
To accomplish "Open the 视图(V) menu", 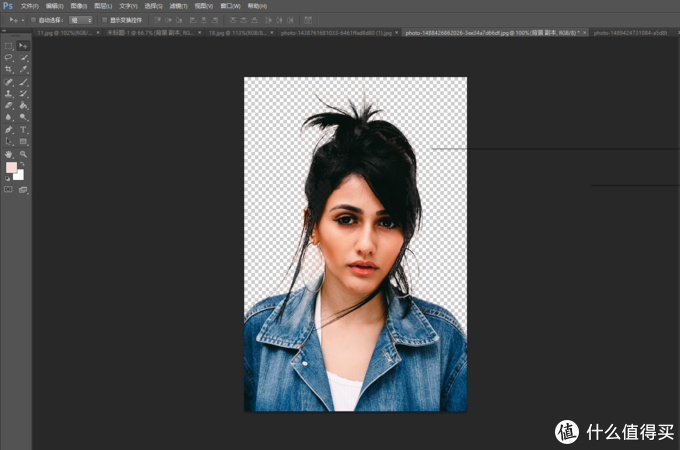I will coord(203,6).
